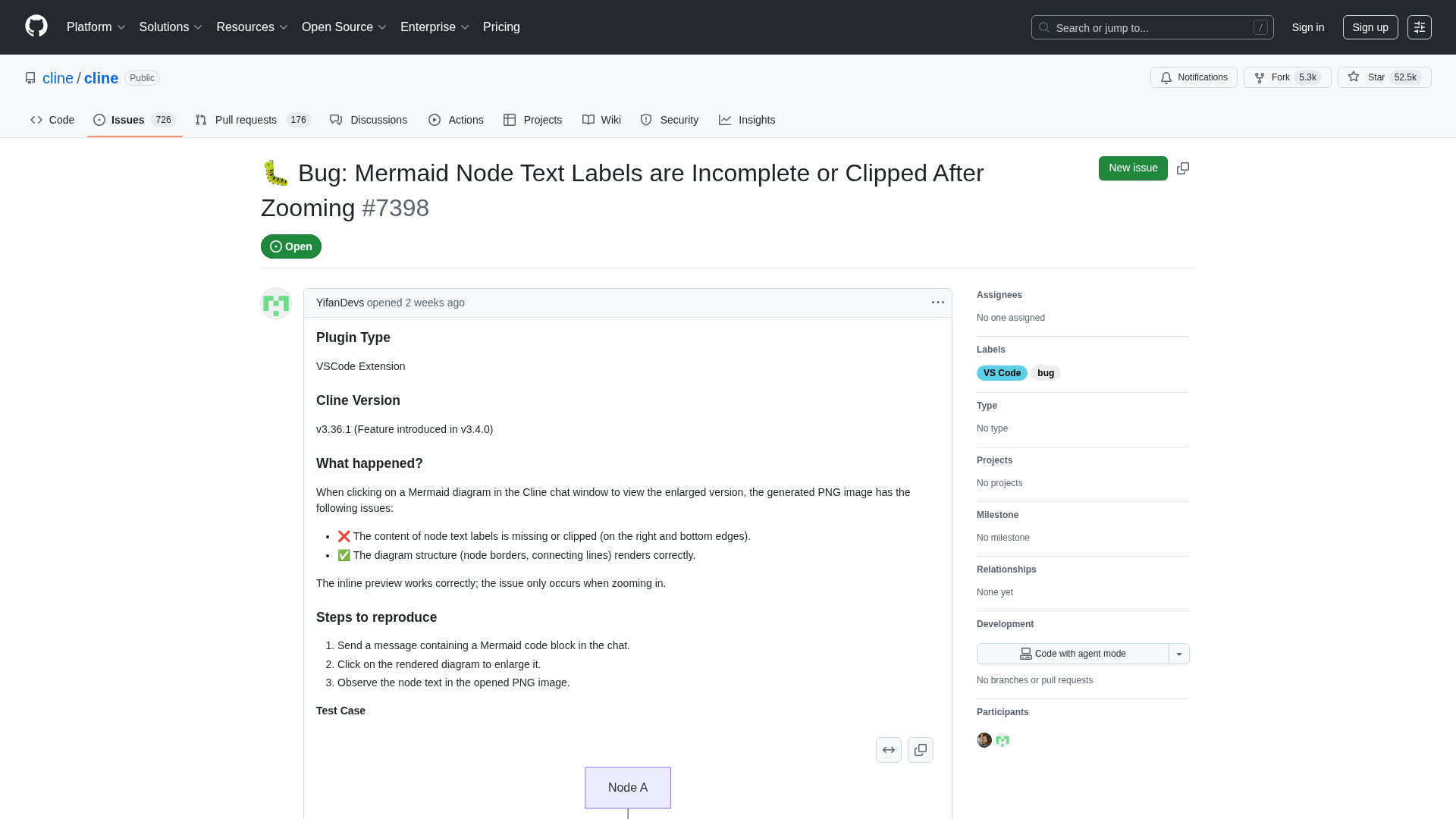Viewport: 1456px width, 819px height.
Task: Click the diagram copy icon
Action: 921,750
